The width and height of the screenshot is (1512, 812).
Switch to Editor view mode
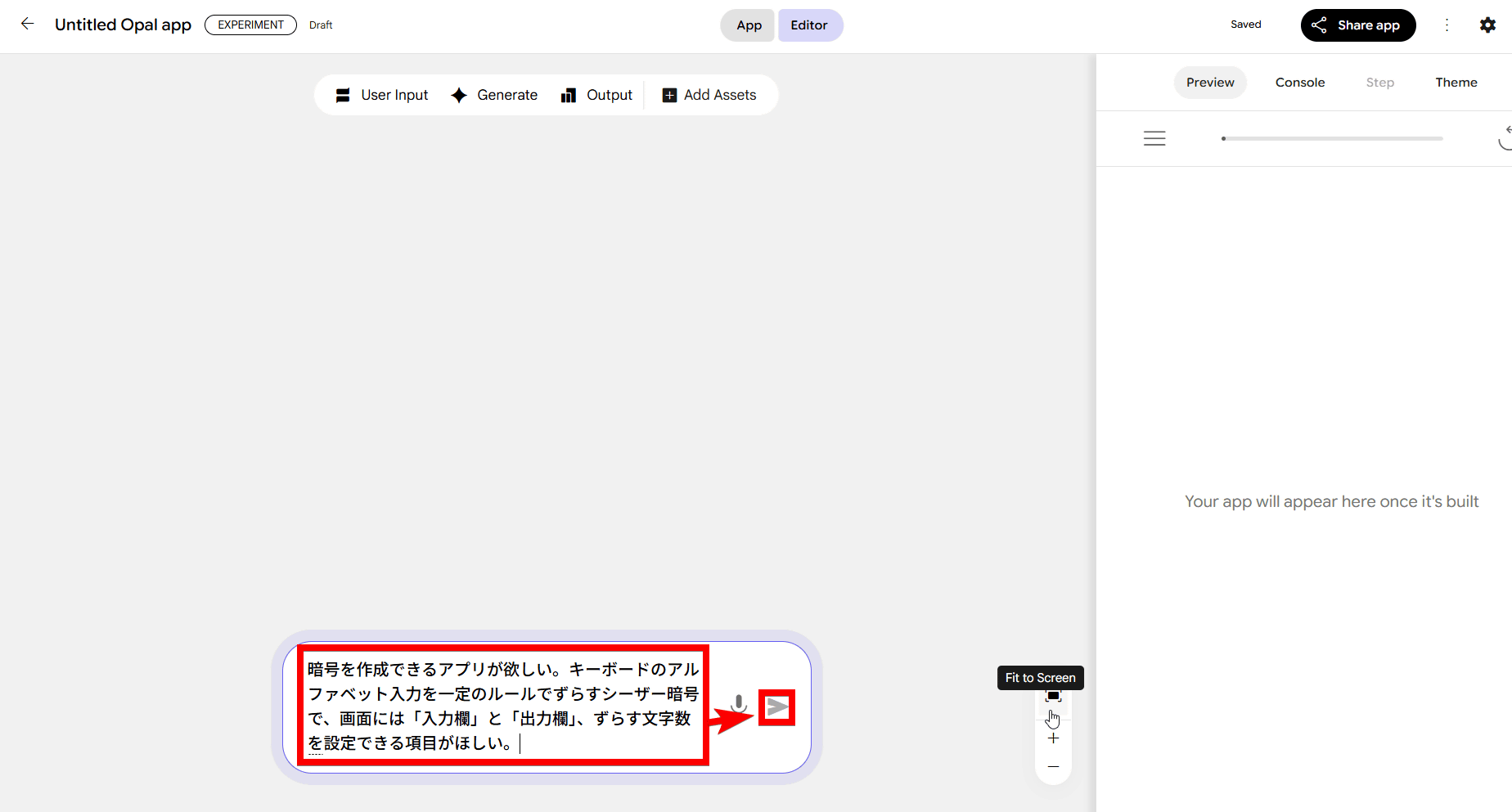point(809,25)
